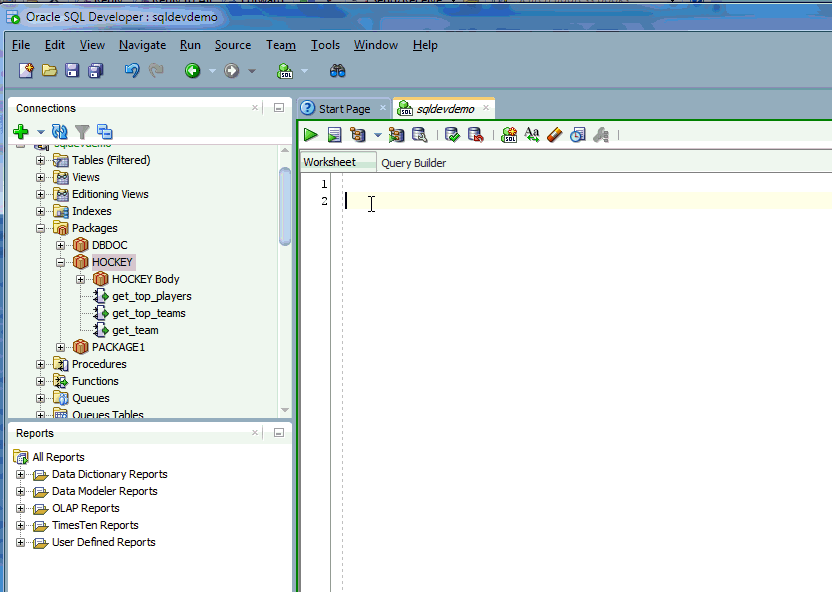Expand the Indexes node

click(x=40, y=211)
